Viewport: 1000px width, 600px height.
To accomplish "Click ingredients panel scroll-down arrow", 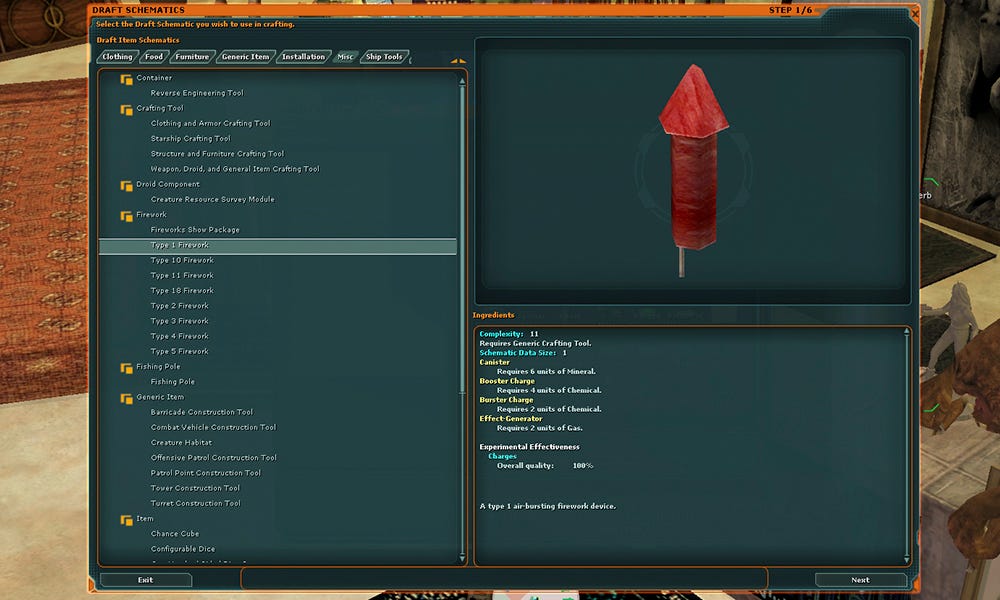I will coord(906,559).
